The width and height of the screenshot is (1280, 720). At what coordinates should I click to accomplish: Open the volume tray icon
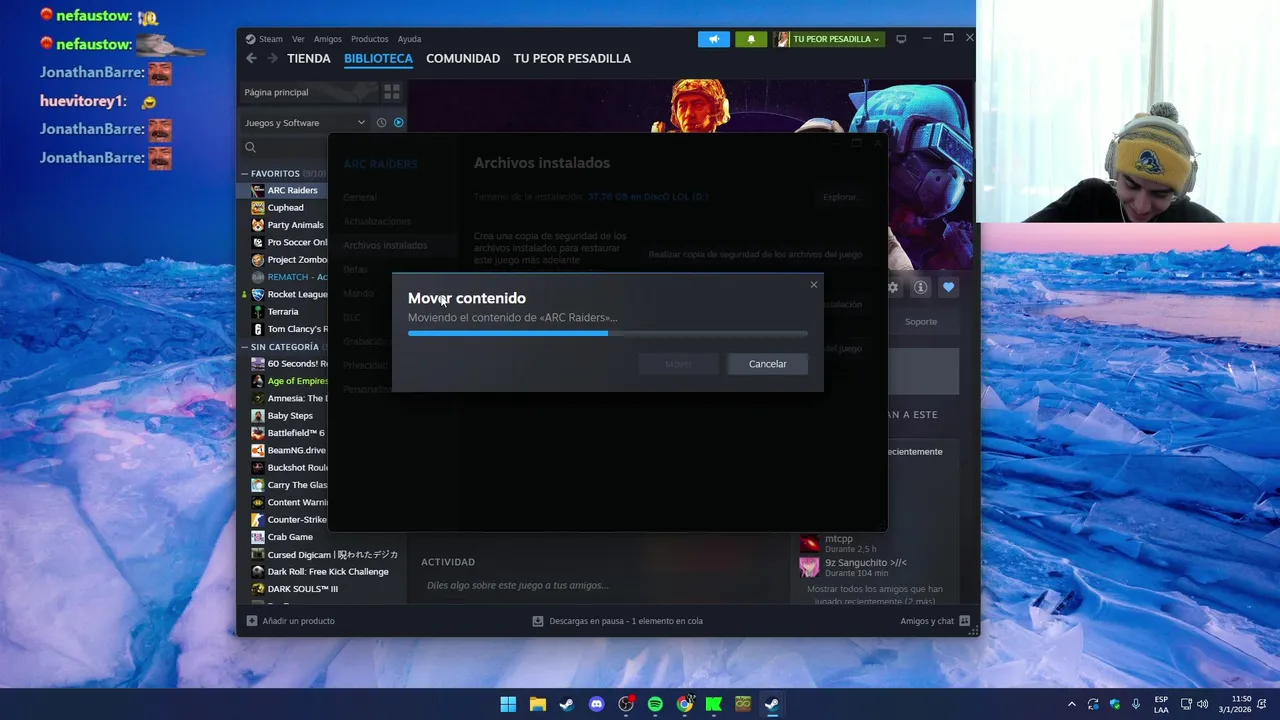pyautogui.click(x=1202, y=704)
